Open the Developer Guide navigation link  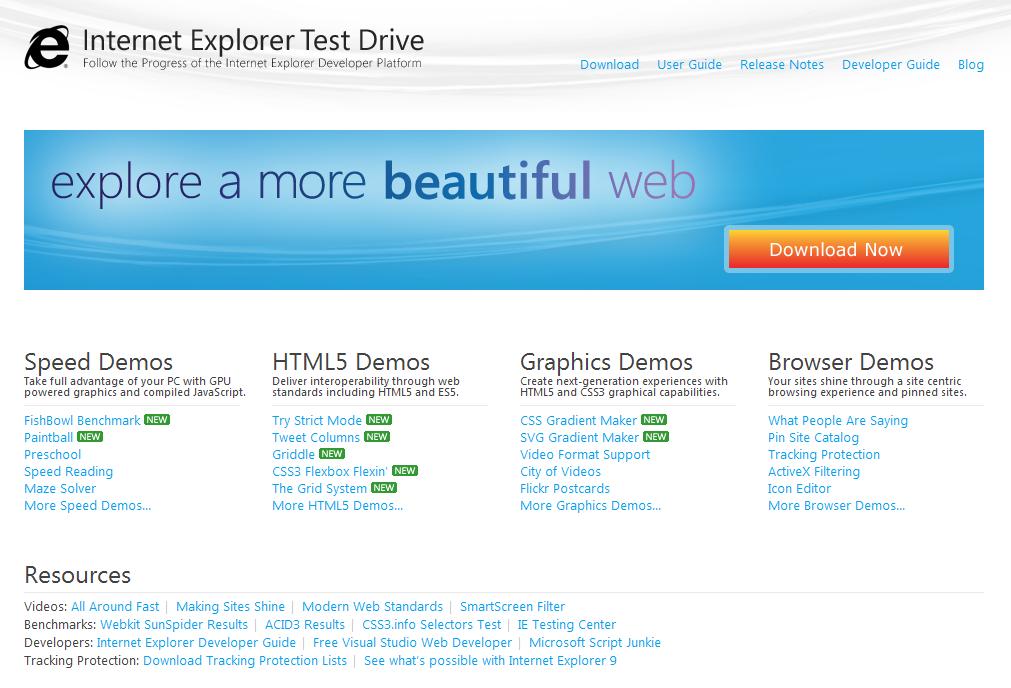pyautogui.click(x=890, y=64)
